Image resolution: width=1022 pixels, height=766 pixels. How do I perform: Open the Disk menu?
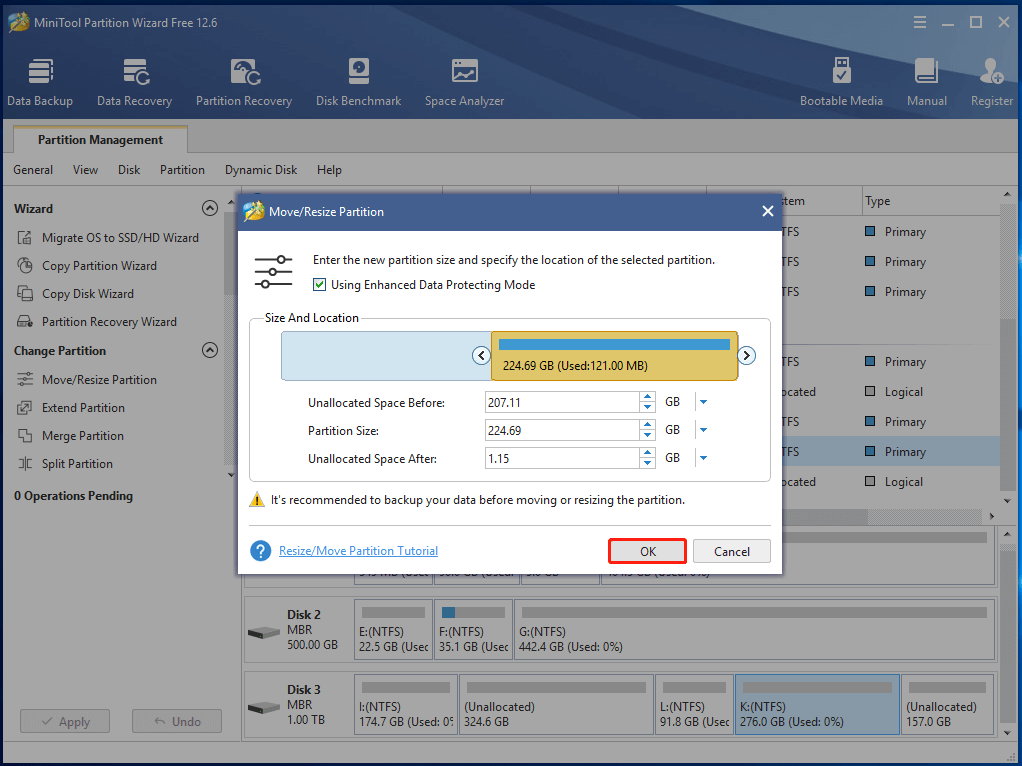pyautogui.click(x=129, y=169)
